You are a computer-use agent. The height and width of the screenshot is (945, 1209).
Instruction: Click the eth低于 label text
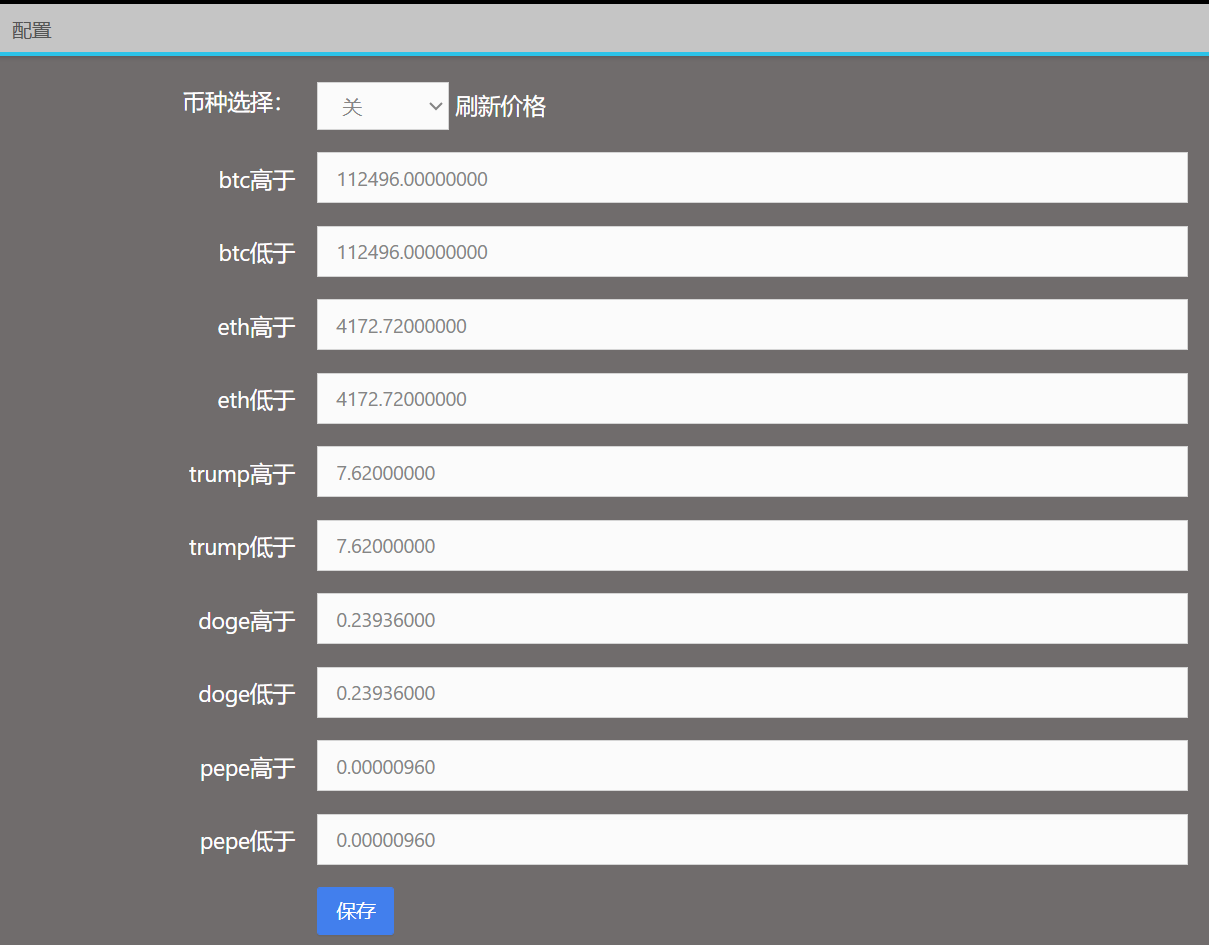pos(256,400)
